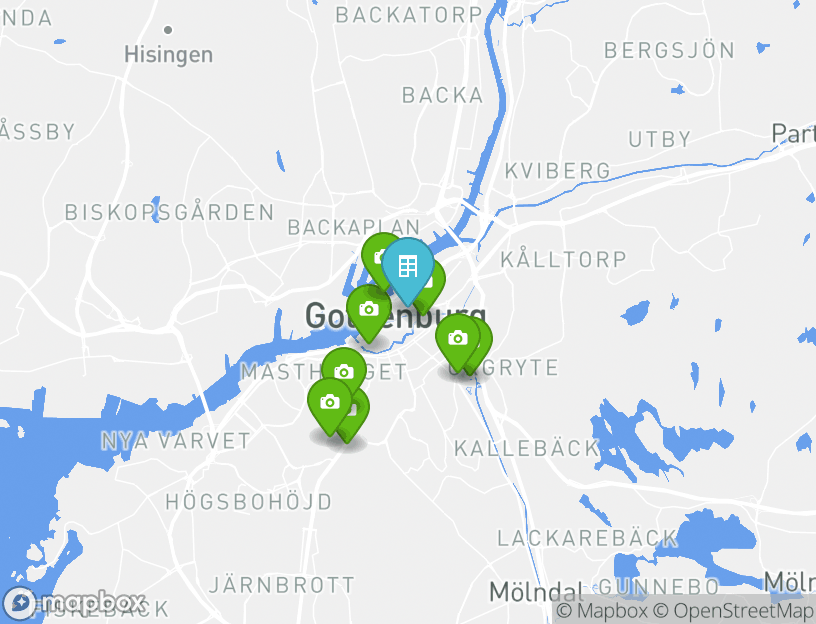This screenshot has height=624, width=816.
Task: Click the green camera pin over Gothenburg label
Action: tap(369, 311)
